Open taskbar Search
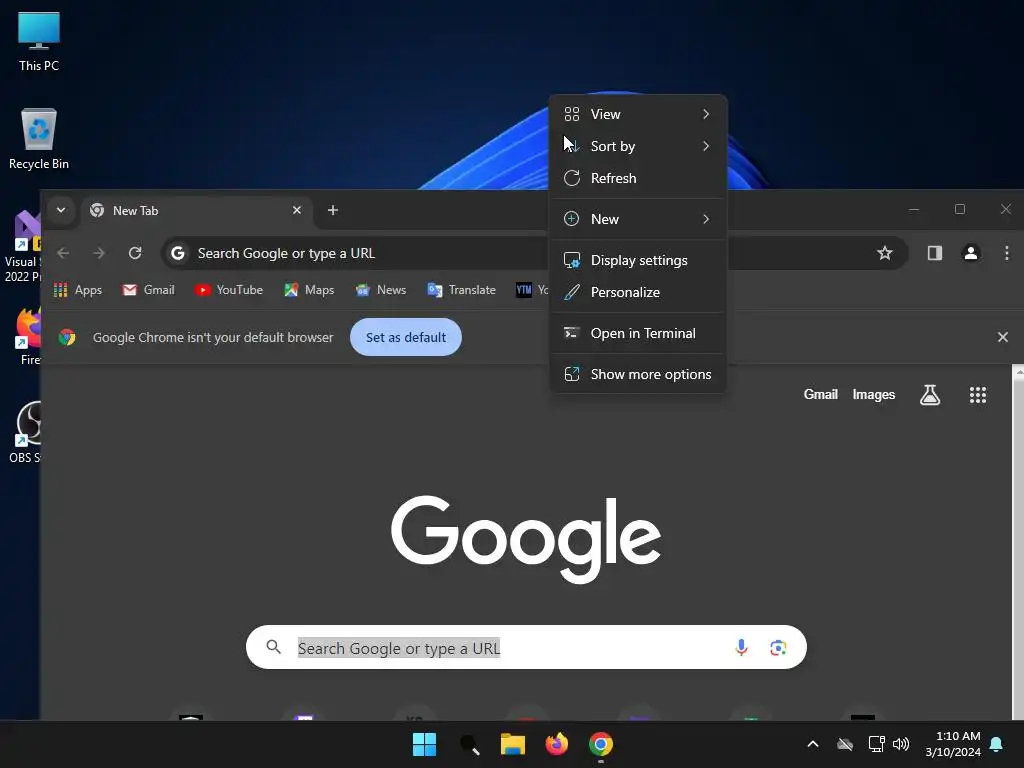The width and height of the screenshot is (1024, 768). [x=469, y=744]
